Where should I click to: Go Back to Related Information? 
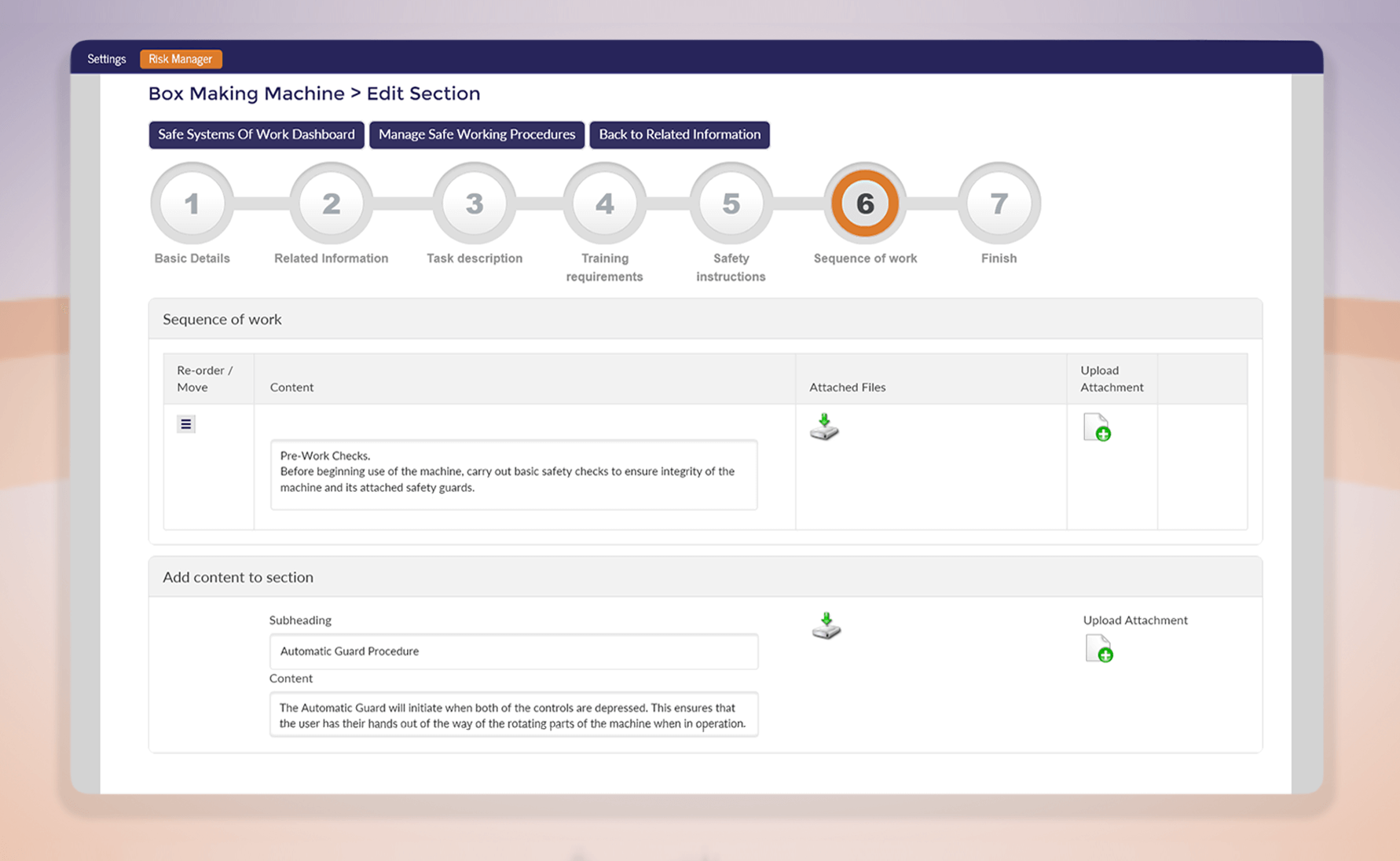(679, 134)
